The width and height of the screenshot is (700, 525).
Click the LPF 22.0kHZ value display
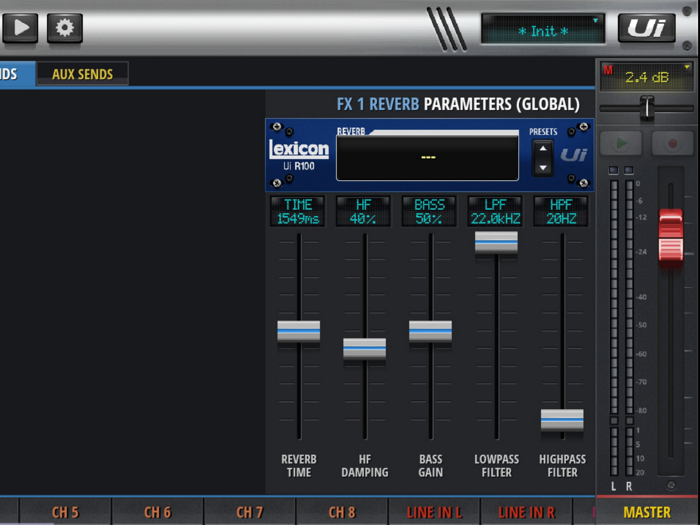tap(495, 211)
